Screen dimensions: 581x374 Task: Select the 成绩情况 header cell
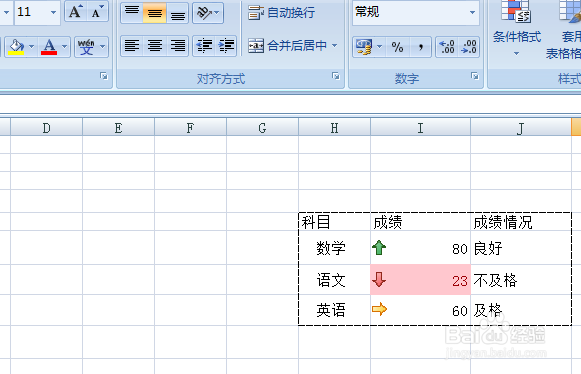point(521,222)
